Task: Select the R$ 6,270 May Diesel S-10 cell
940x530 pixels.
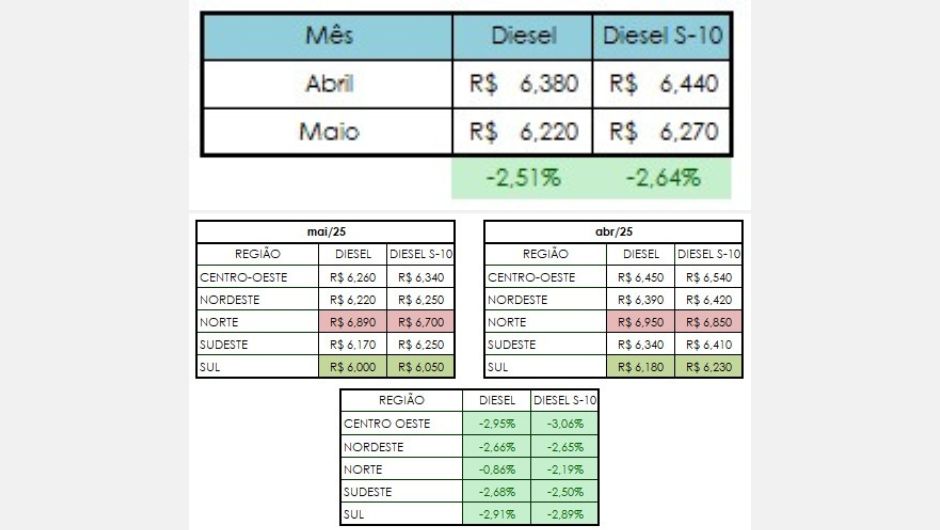Action: 662,131
